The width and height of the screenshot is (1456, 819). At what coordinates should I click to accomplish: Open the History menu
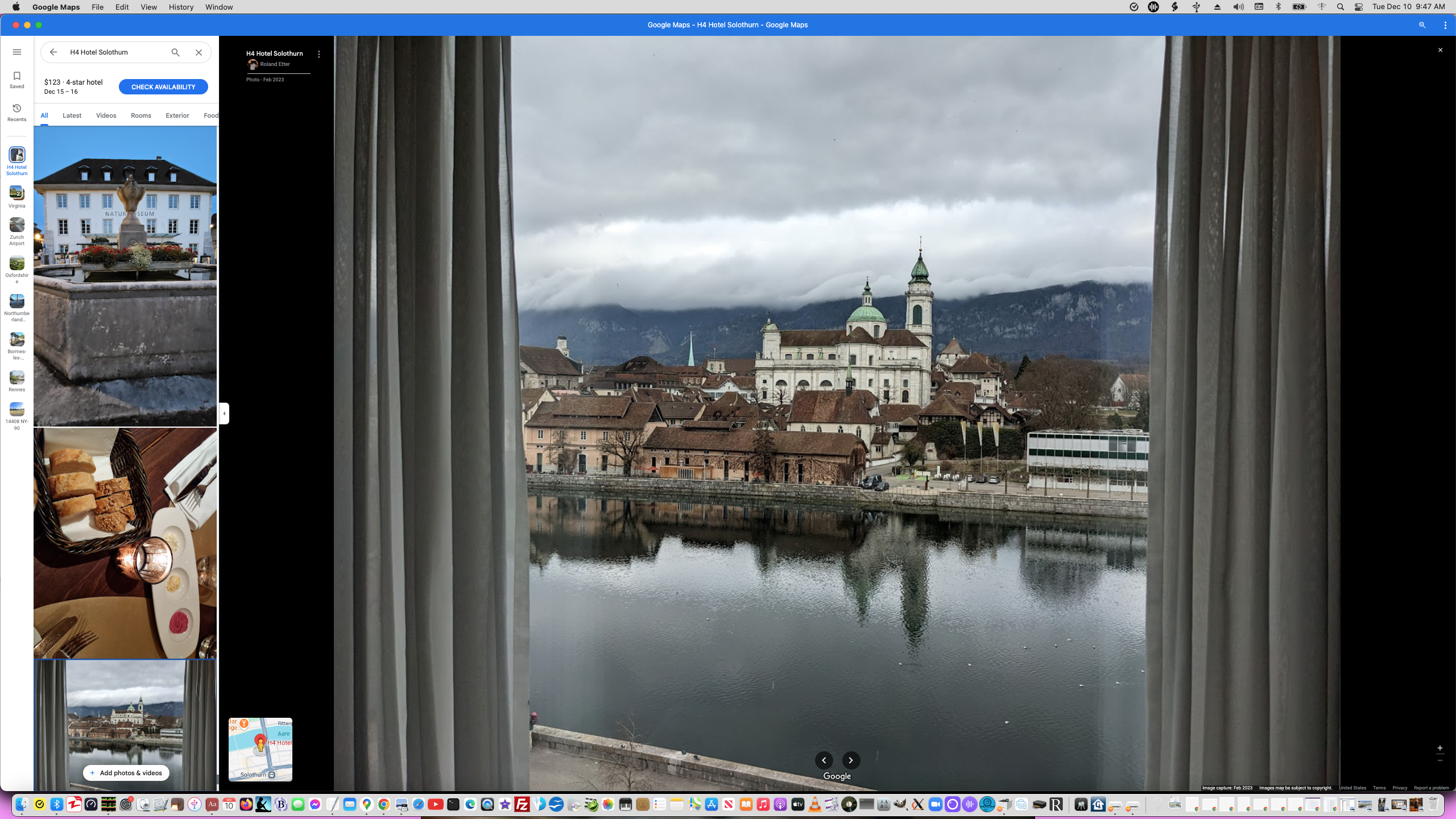pyautogui.click(x=181, y=7)
